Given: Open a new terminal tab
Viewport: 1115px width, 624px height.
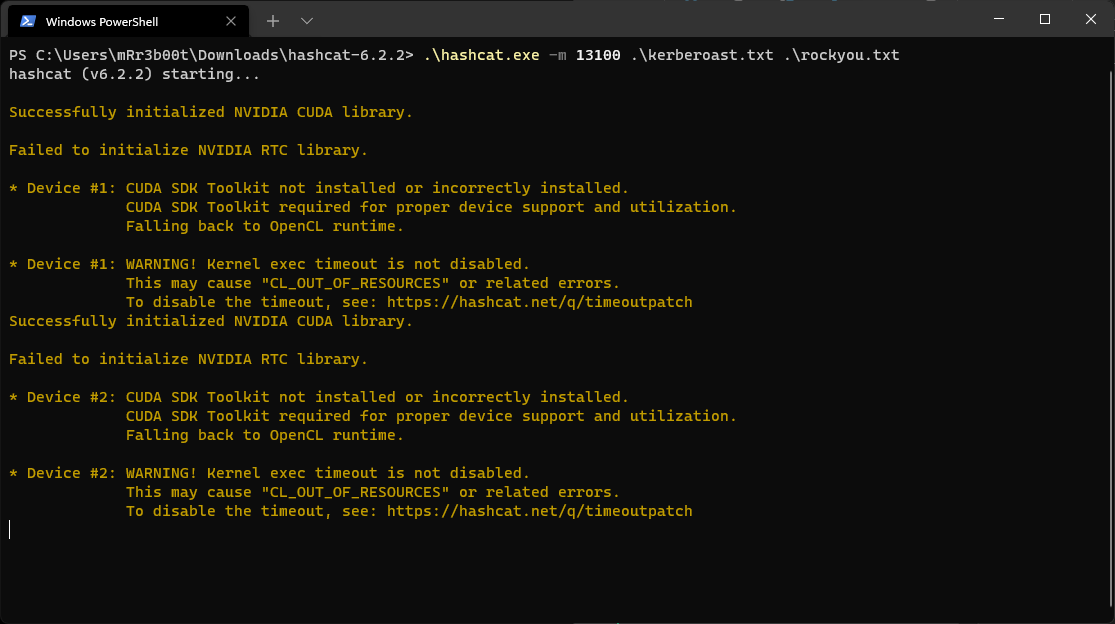Looking at the screenshot, I should pos(272,21).
